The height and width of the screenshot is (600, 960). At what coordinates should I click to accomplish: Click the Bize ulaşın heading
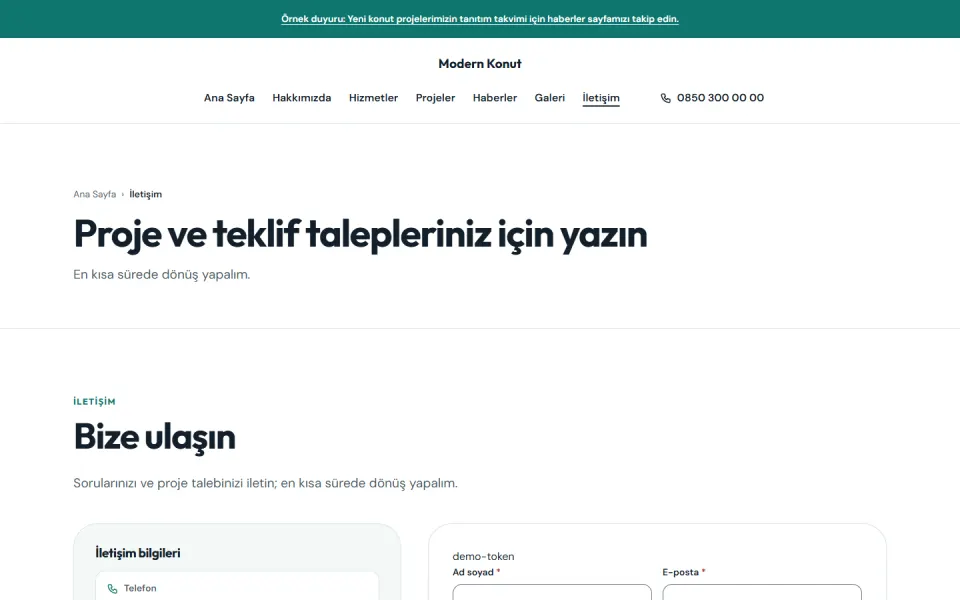coord(154,437)
